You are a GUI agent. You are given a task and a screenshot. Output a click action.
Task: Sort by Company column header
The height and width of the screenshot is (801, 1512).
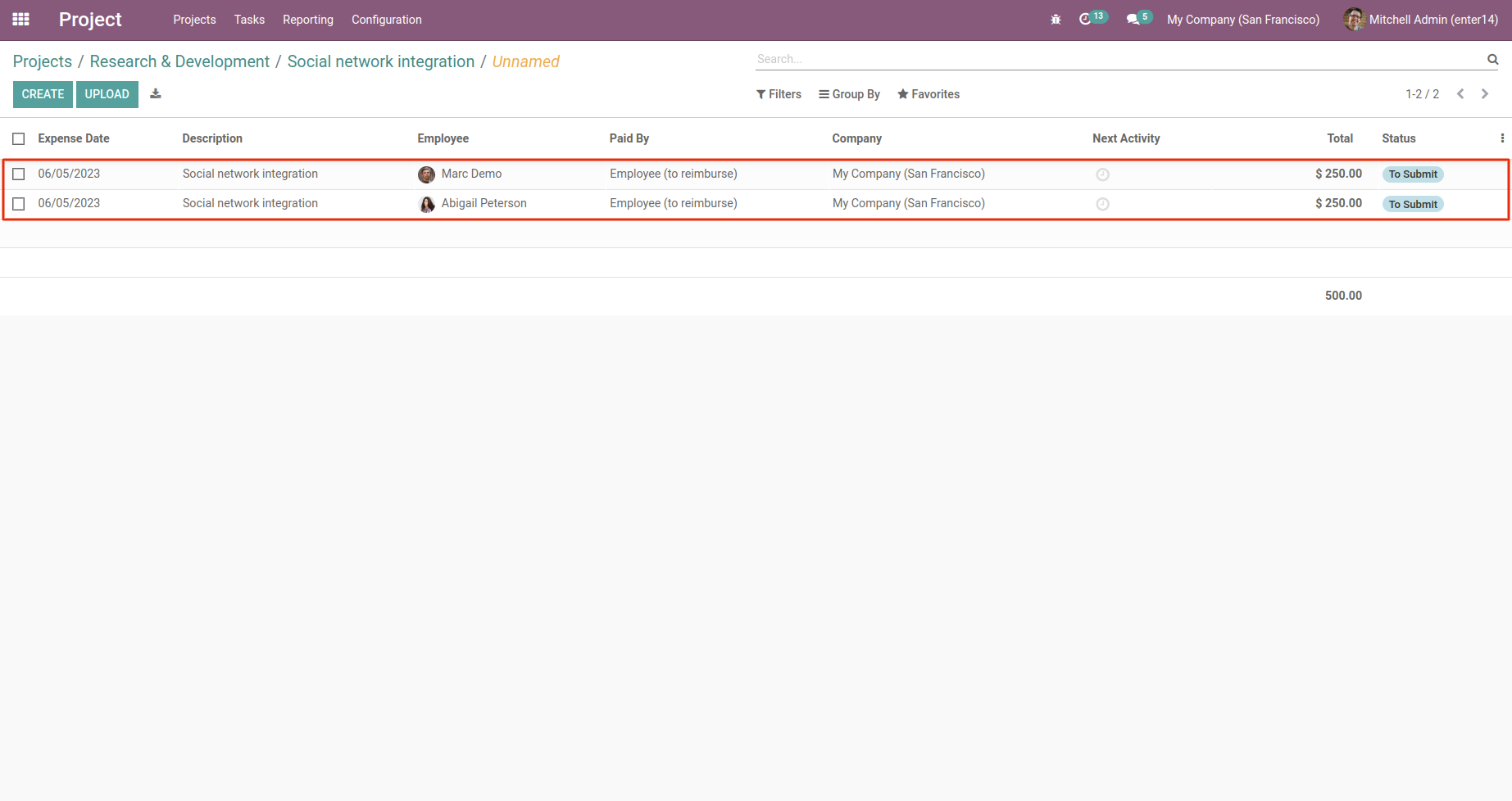tap(857, 138)
